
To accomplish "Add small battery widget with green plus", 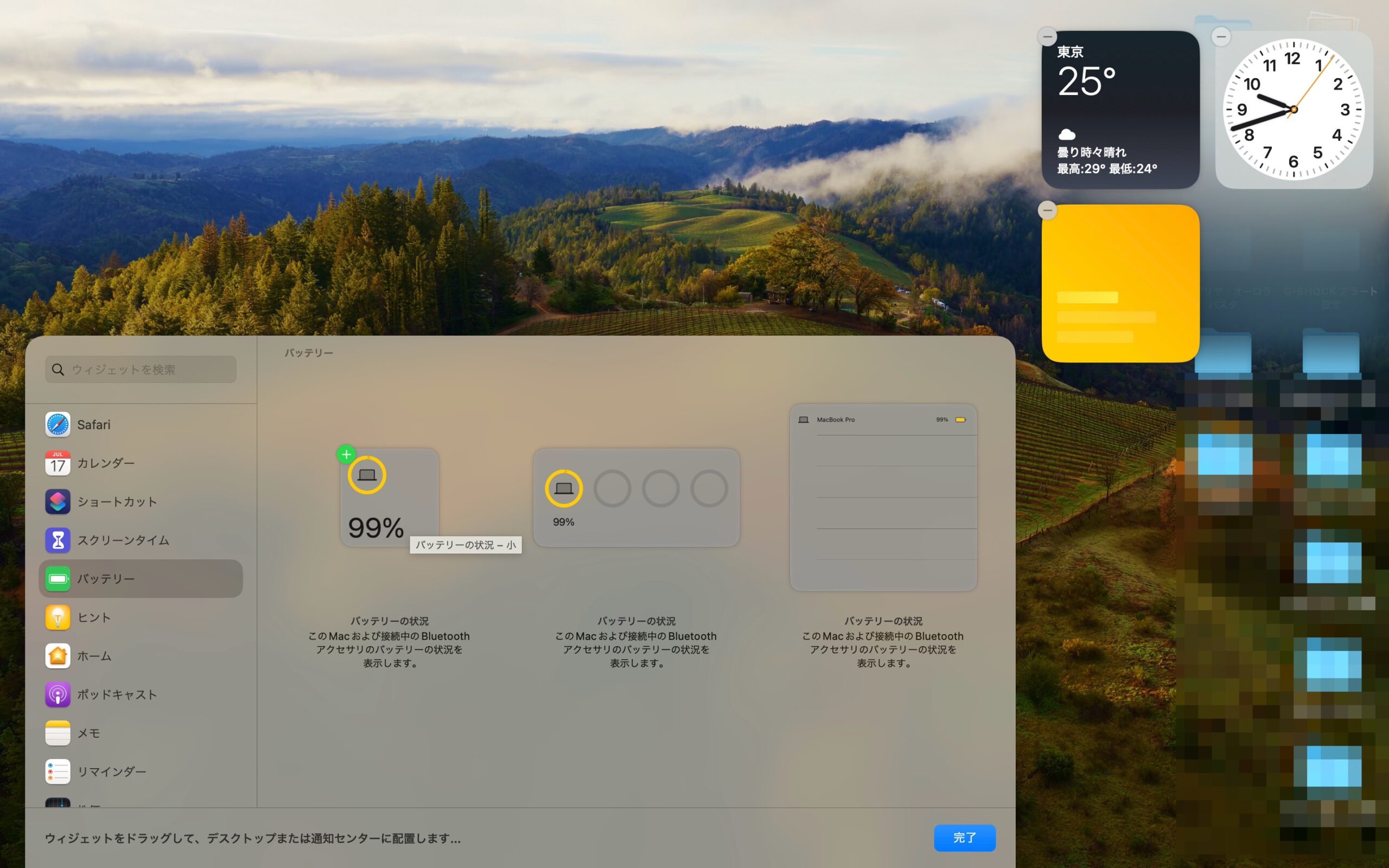I will tap(346, 454).
